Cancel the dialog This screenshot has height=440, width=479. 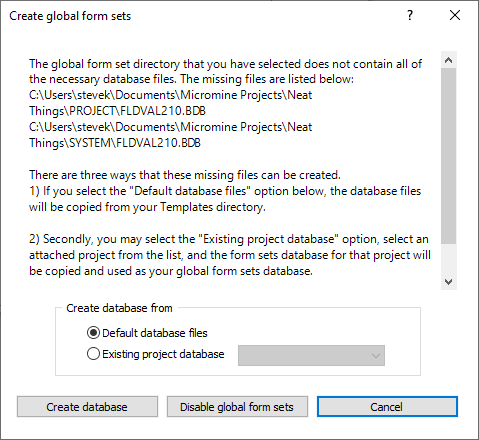[387, 407]
